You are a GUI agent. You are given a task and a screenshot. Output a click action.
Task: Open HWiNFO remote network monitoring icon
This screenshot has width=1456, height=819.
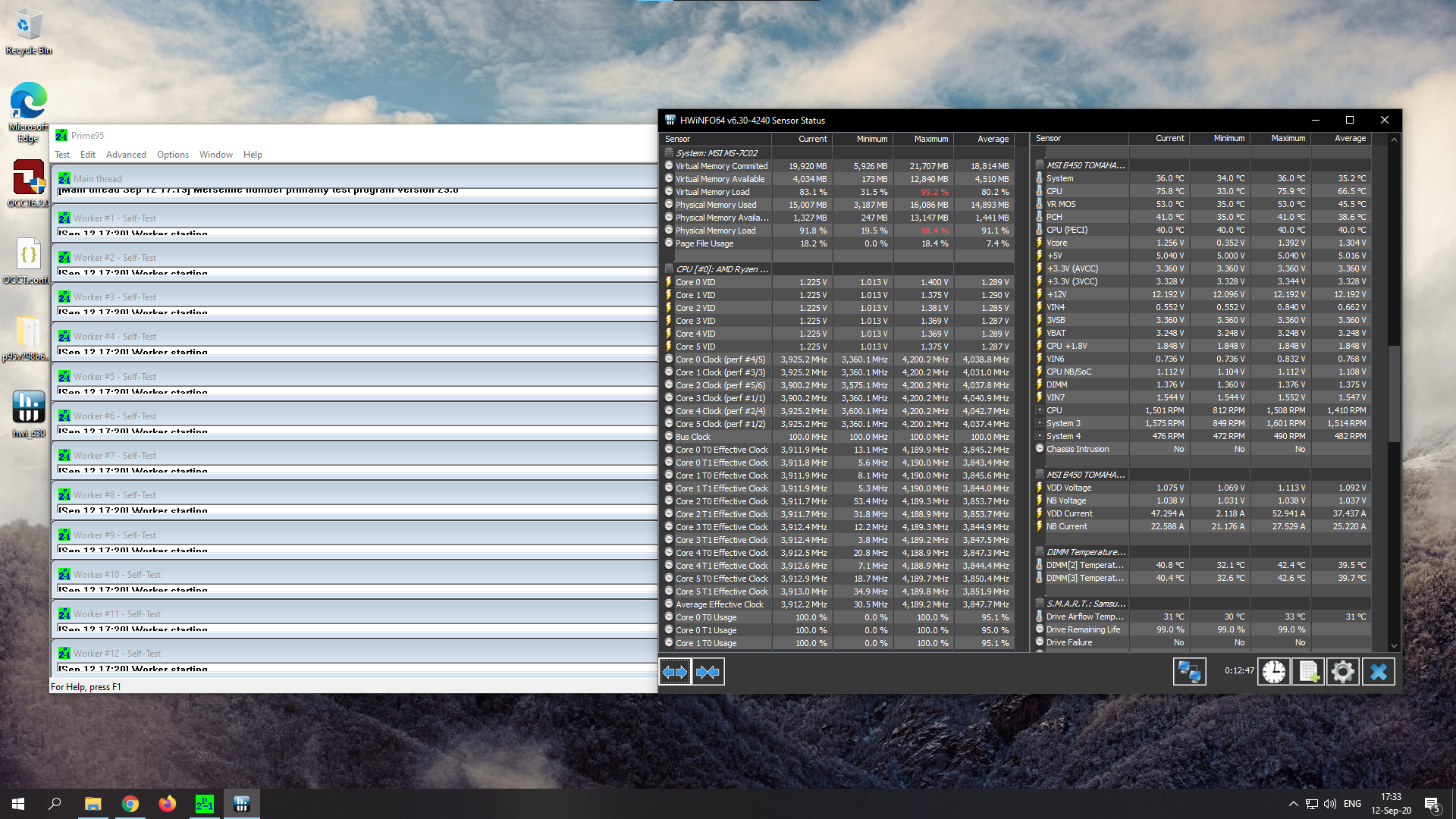pyautogui.click(x=1189, y=672)
